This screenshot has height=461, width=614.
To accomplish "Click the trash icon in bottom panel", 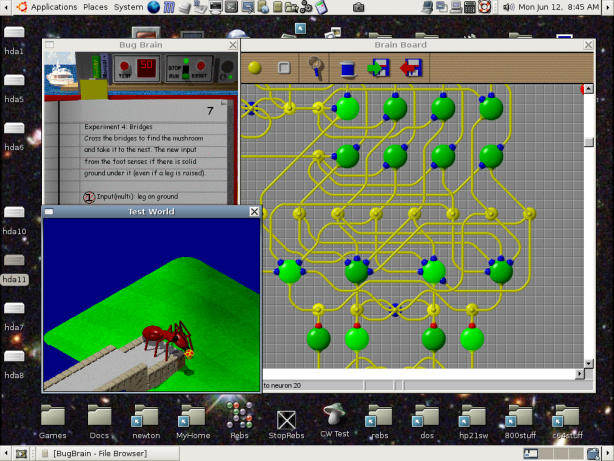I will [x=593, y=454].
